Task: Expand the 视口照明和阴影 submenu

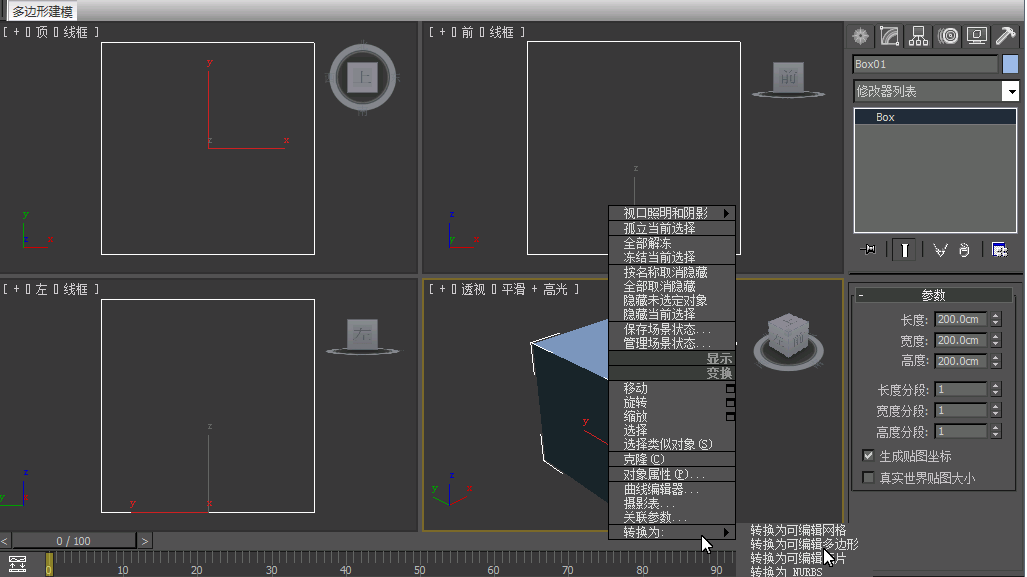Action: tap(672, 214)
